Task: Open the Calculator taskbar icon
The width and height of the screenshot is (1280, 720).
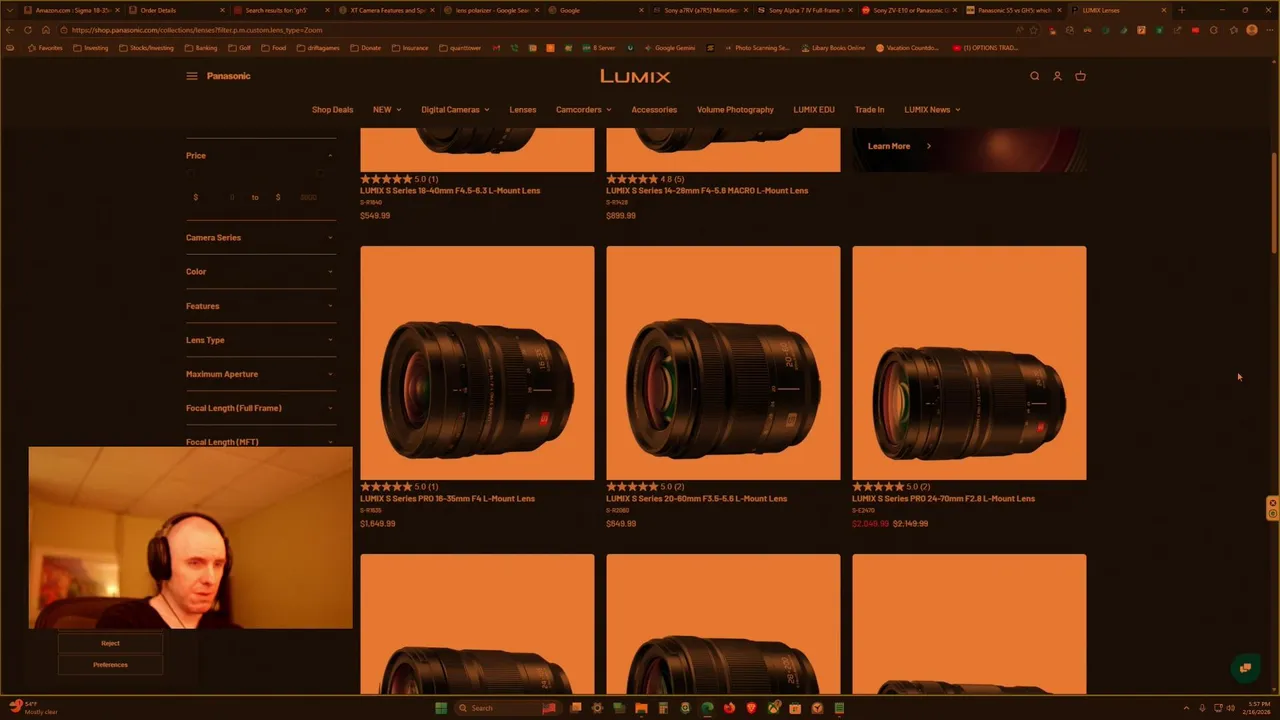Action: tap(663, 708)
